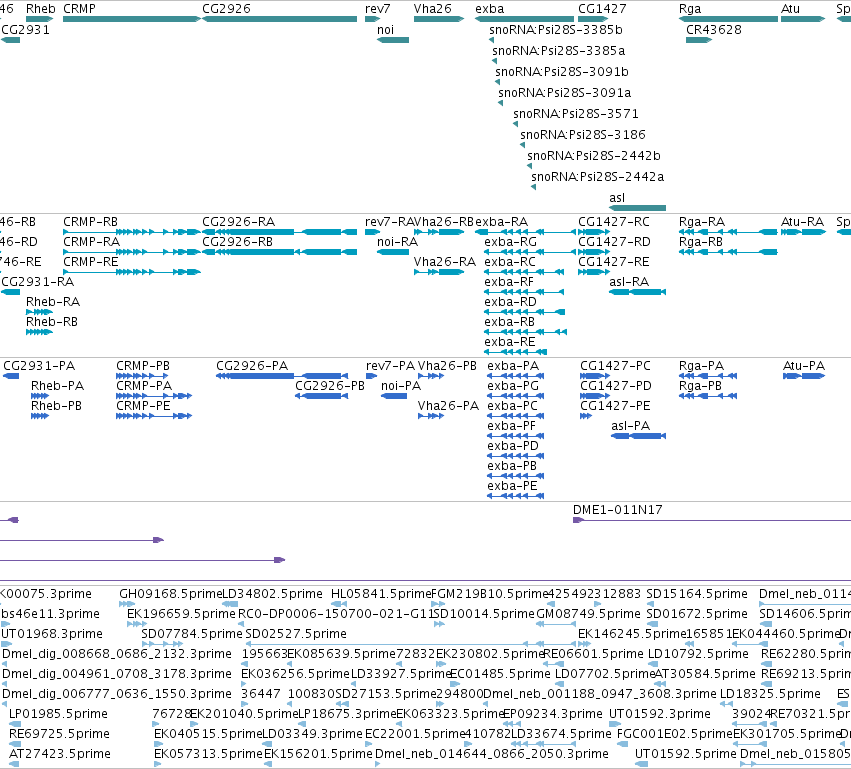Select the CG1427-PE protein label
This screenshot has width=851, height=769.
click(x=615, y=406)
